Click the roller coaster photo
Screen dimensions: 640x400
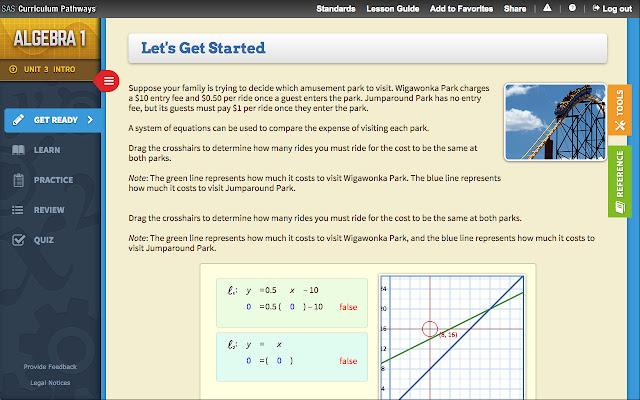coord(555,122)
